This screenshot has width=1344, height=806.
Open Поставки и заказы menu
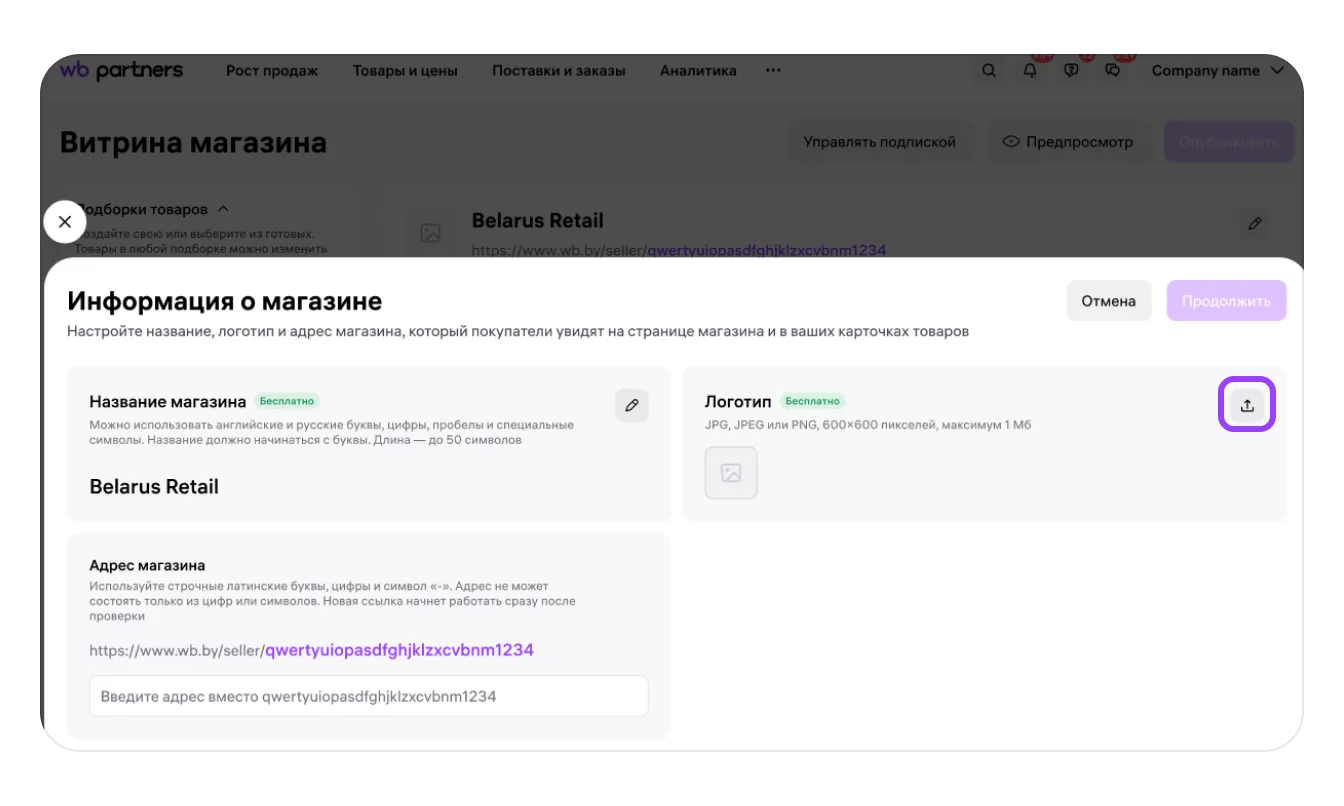559,71
